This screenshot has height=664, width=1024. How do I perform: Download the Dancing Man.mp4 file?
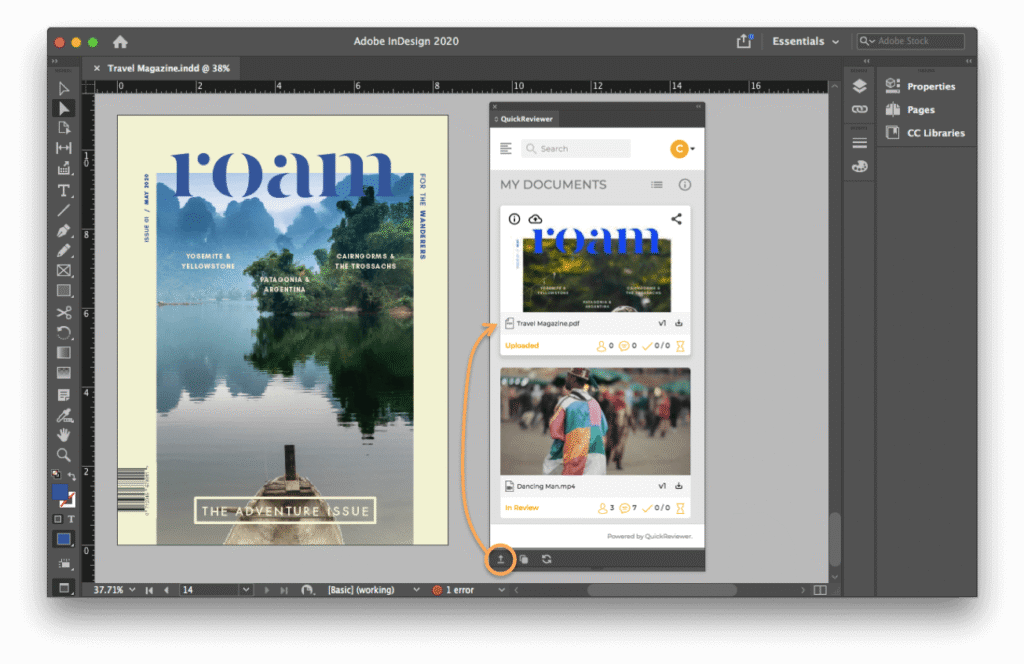point(679,486)
